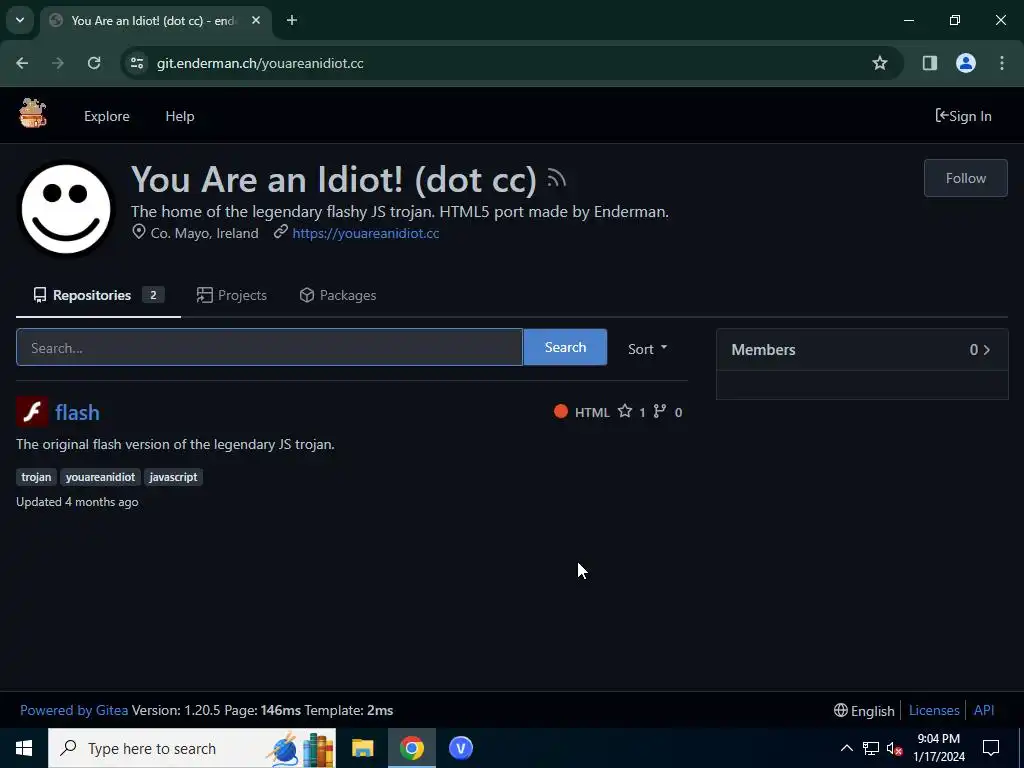Open the RSS feed icon beside organization title
Image resolution: width=1024 pixels, height=768 pixels.
[x=556, y=178]
